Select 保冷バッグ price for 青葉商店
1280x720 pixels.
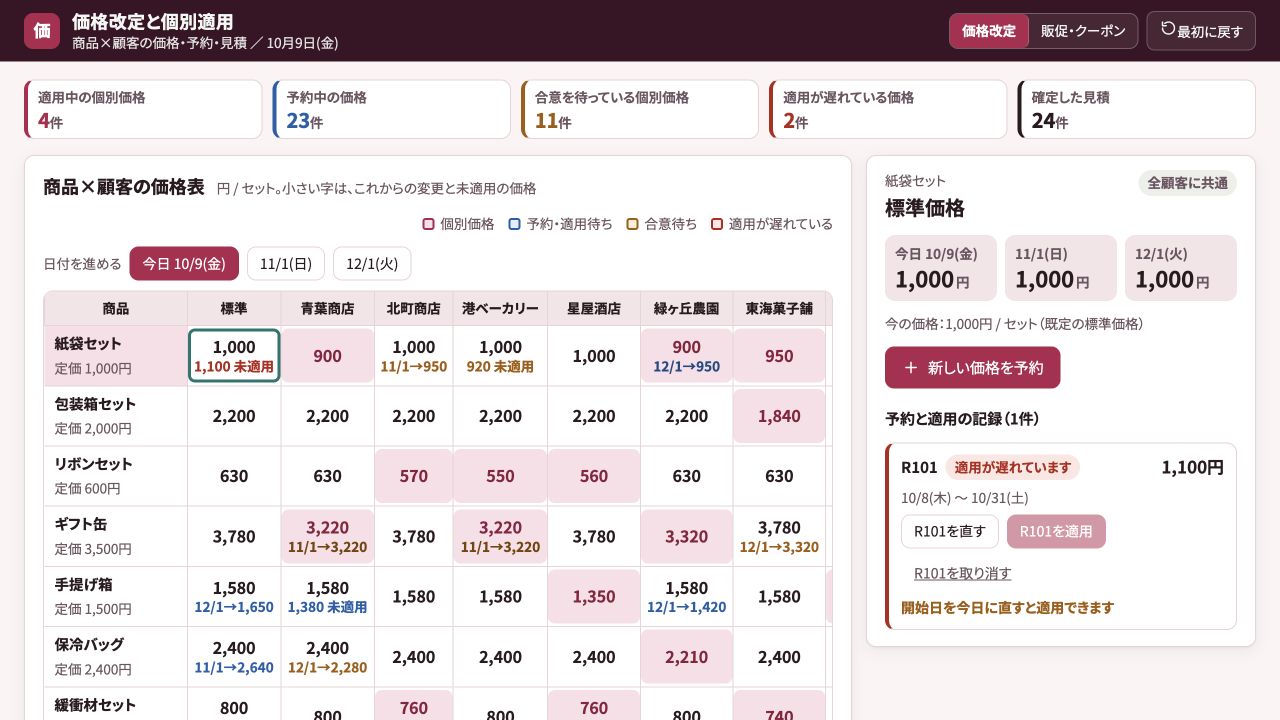(x=327, y=657)
